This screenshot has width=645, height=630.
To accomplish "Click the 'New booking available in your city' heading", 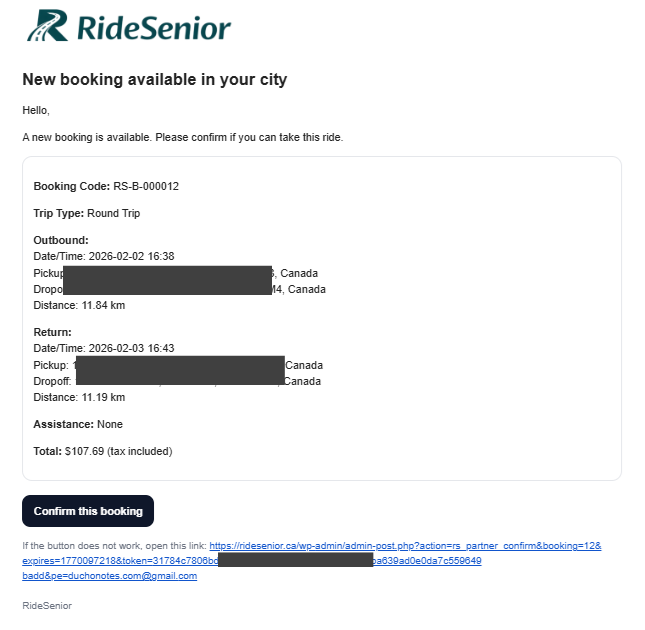I will [x=155, y=79].
